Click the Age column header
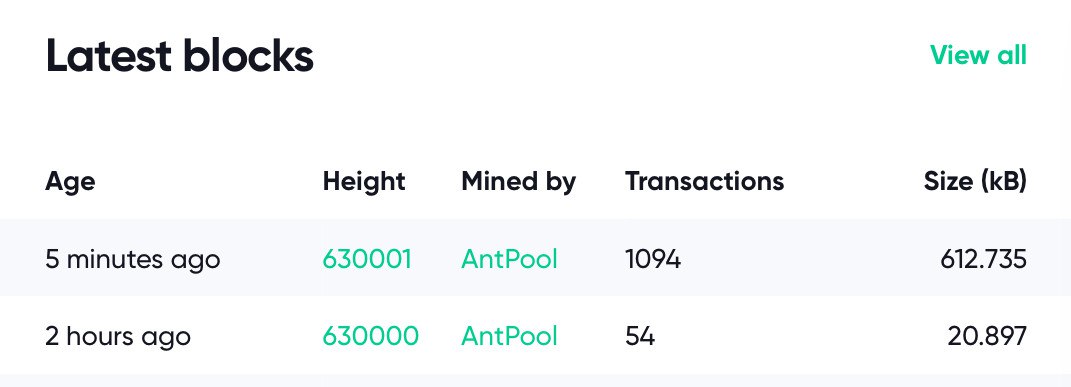1071x387 pixels. (x=70, y=182)
